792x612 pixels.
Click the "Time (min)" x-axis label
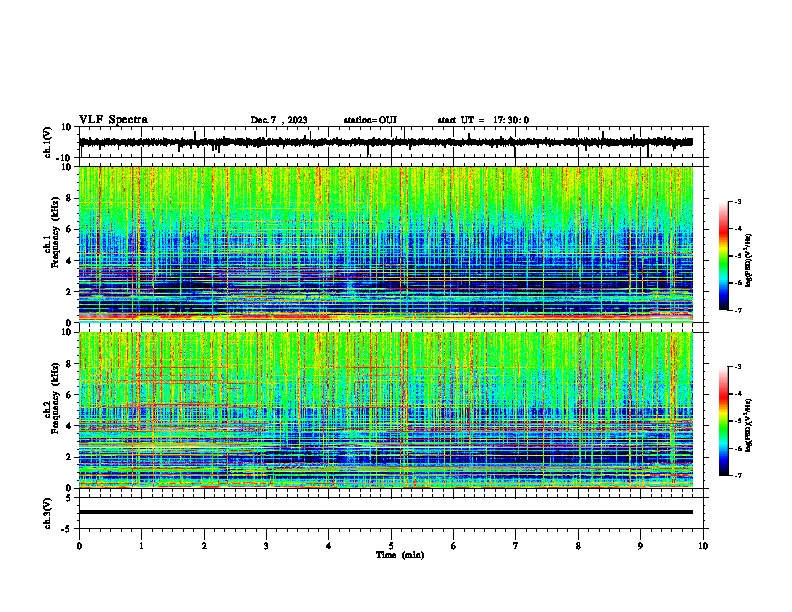(400, 555)
